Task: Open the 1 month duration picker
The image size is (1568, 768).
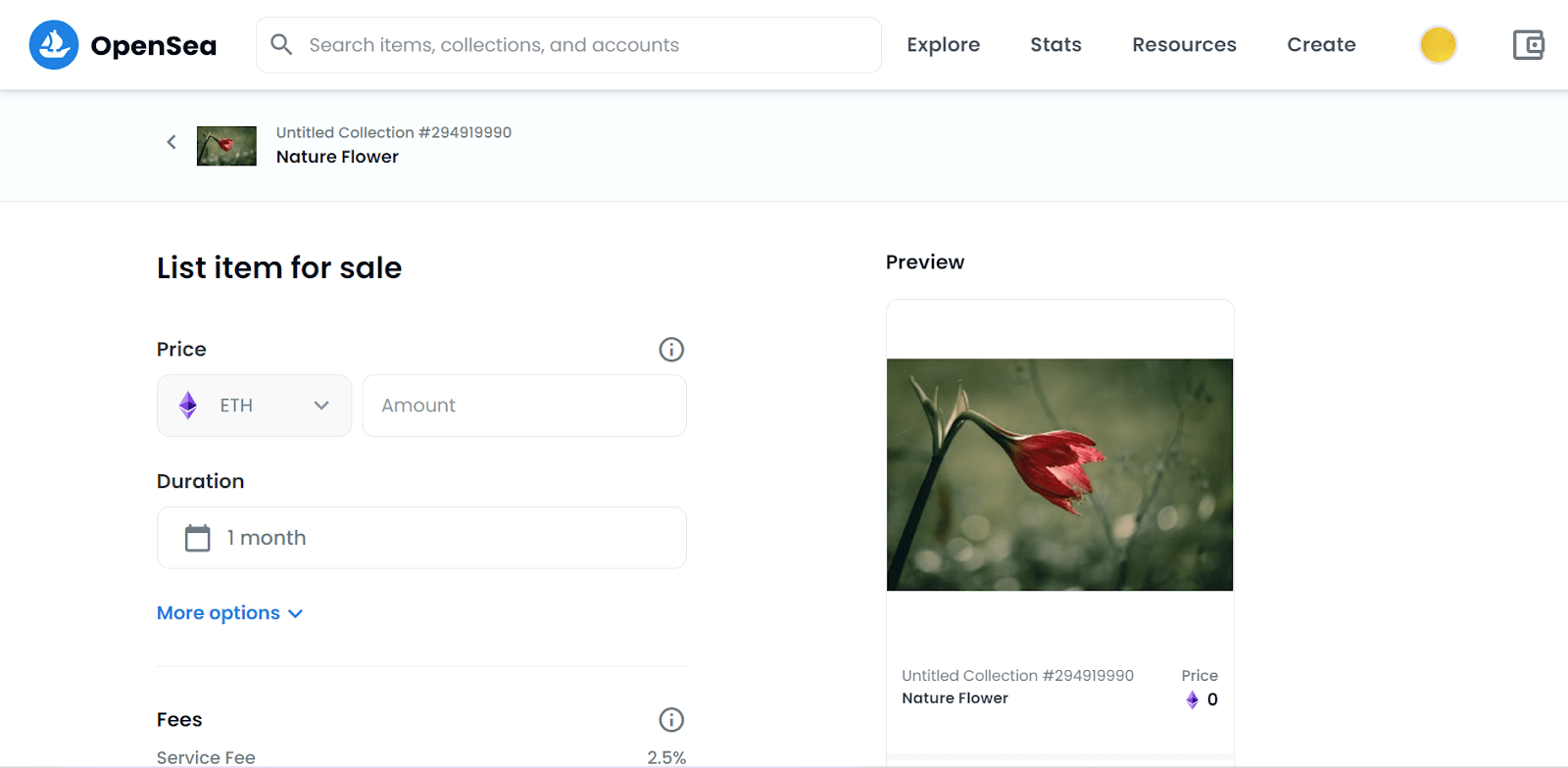Action: coord(421,538)
